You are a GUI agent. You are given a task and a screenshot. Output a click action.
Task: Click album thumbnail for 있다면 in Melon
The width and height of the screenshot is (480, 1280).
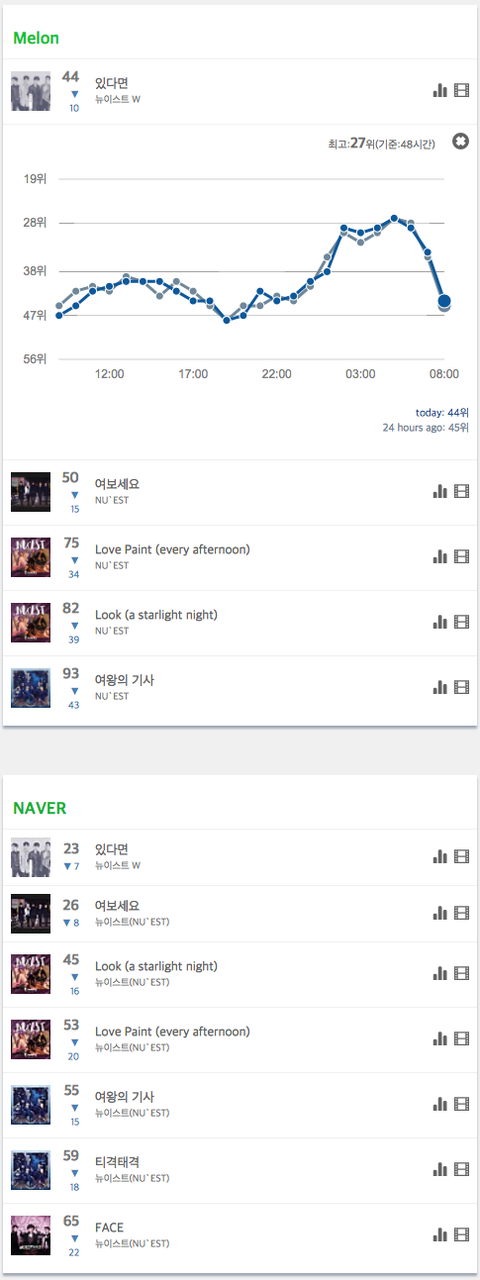point(30,91)
